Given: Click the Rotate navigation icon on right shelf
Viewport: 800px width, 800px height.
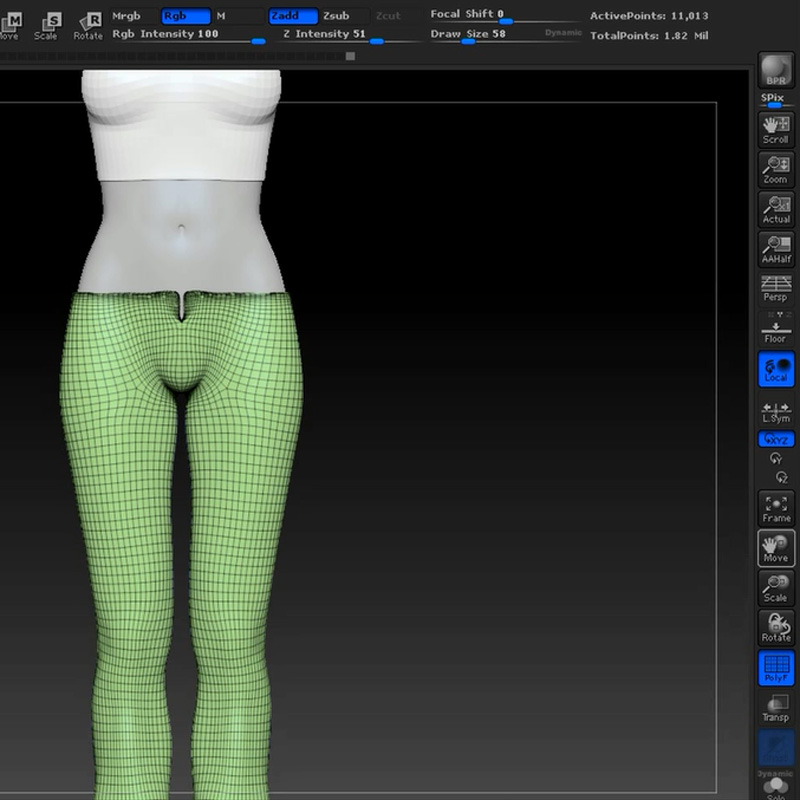Looking at the screenshot, I should coord(776,628).
